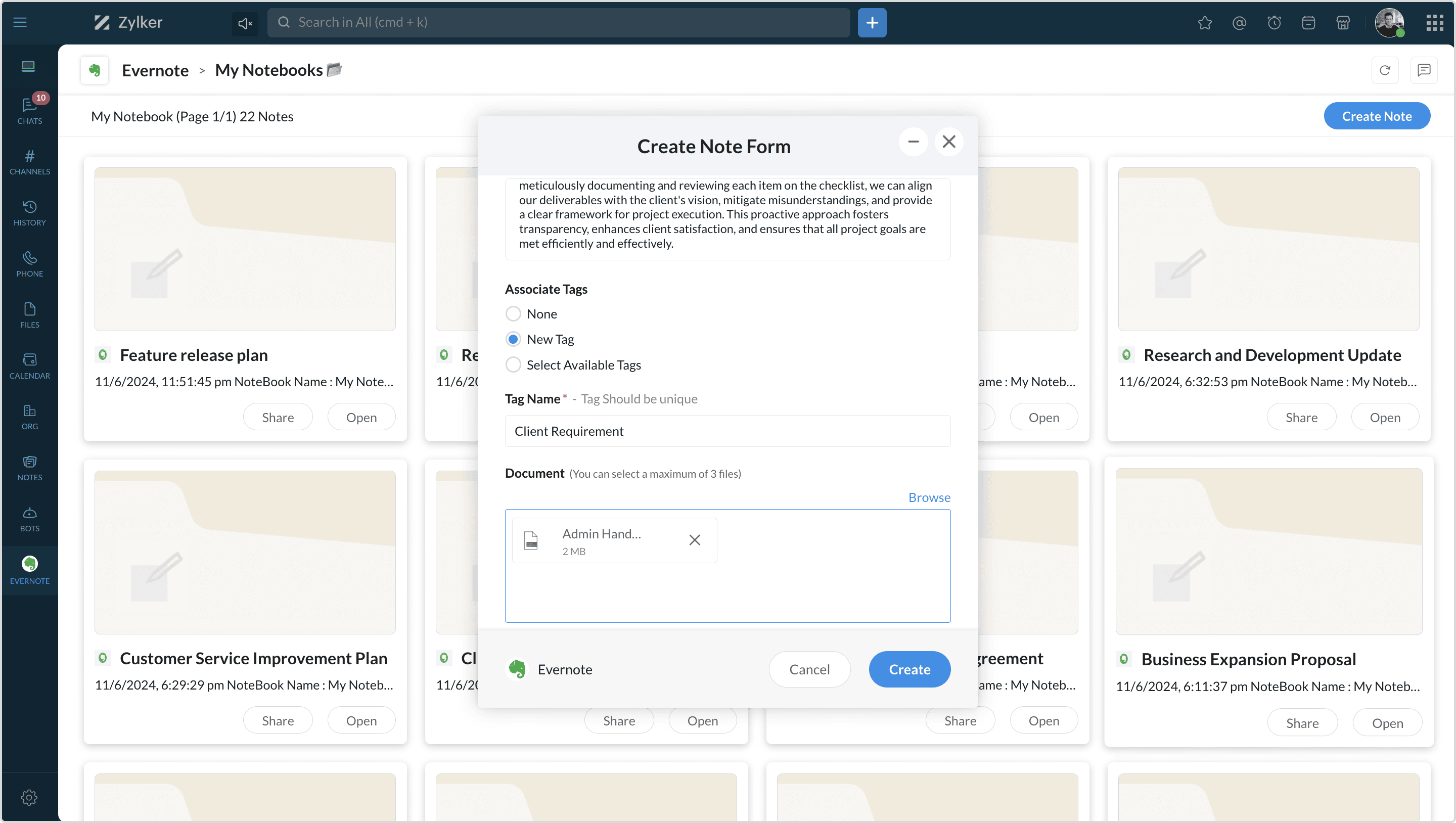Select the New Tag radio option
This screenshot has height=823, width=1456.
tap(513, 339)
